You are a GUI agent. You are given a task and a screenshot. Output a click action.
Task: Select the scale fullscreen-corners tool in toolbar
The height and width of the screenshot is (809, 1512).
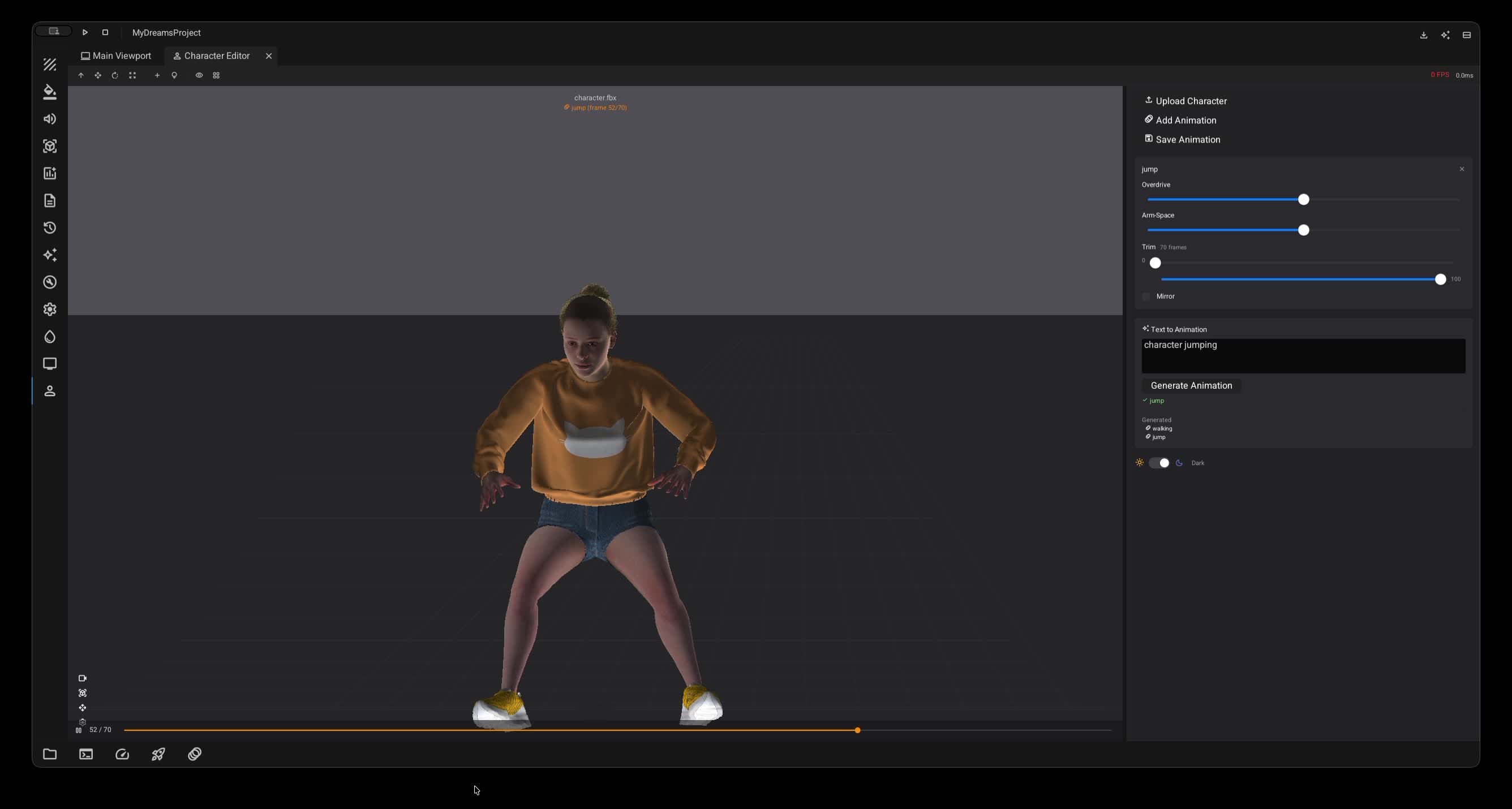click(x=132, y=75)
